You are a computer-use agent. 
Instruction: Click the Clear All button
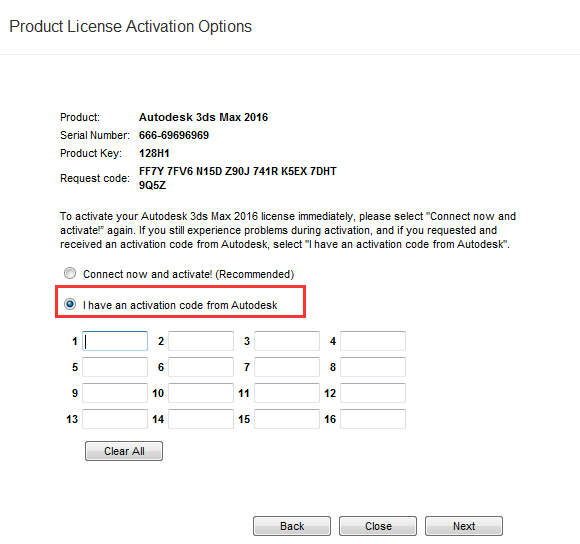point(124,451)
